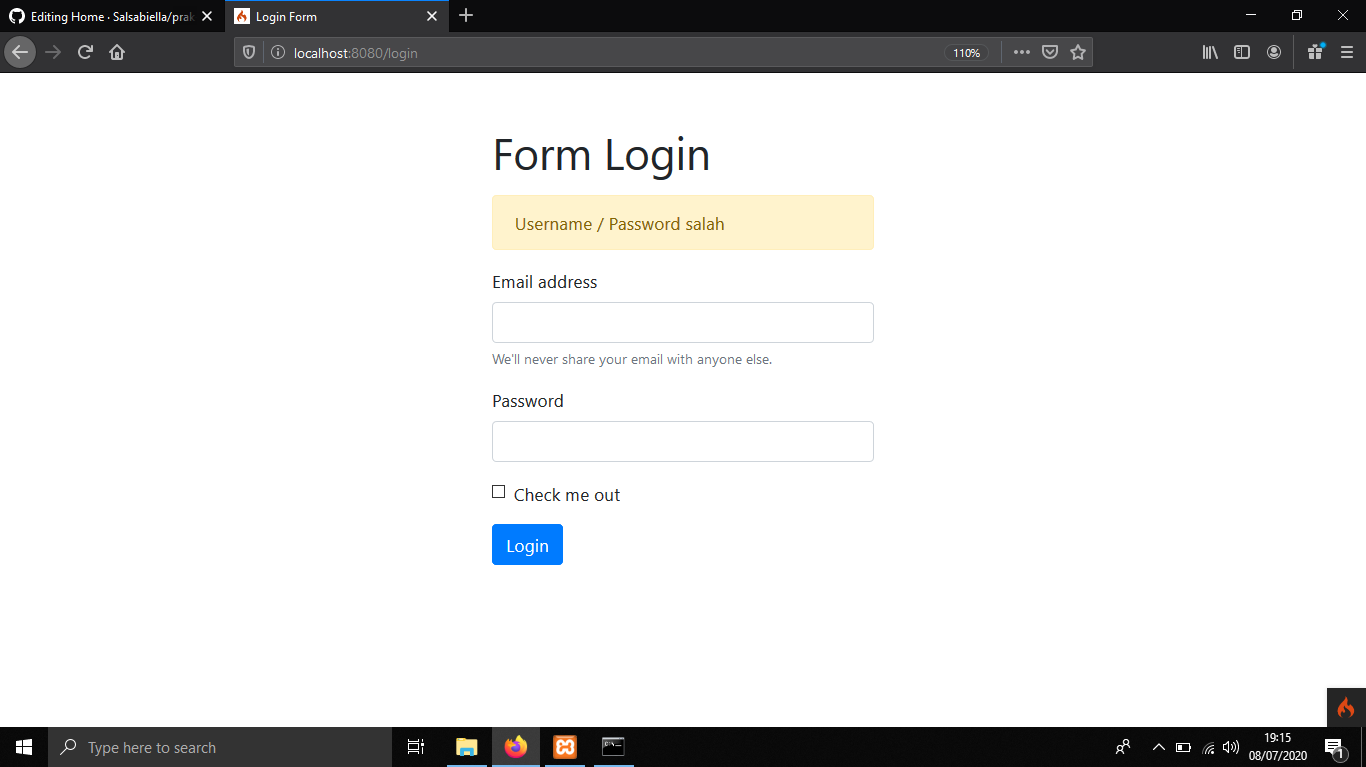Open the Action Center notifications

(x=1333, y=747)
